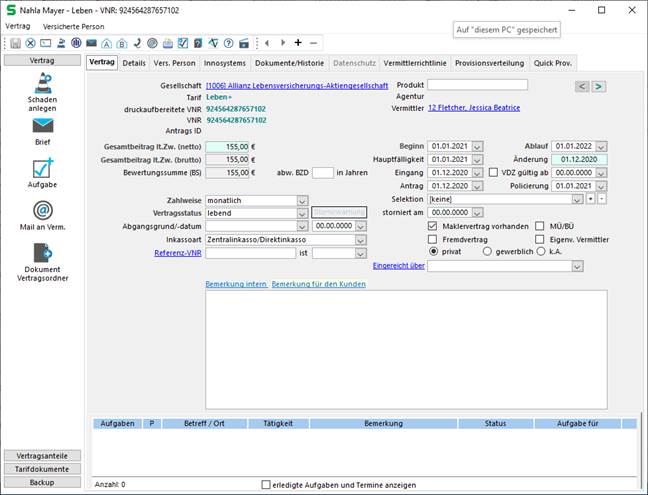Image resolution: width=648 pixels, height=495 pixels.
Task: Open the Inkassoart dropdown list
Action: click(361, 240)
